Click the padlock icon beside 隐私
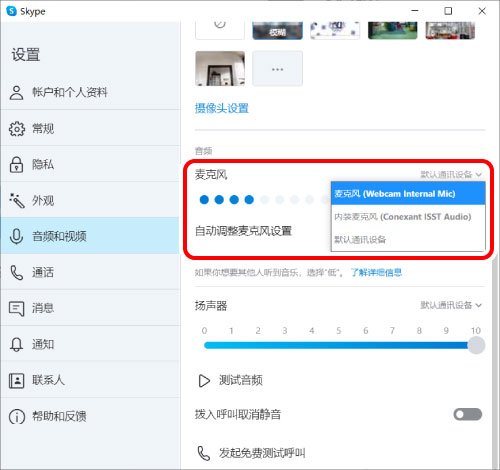This screenshot has height=470, width=500. pyautogui.click(x=16, y=164)
